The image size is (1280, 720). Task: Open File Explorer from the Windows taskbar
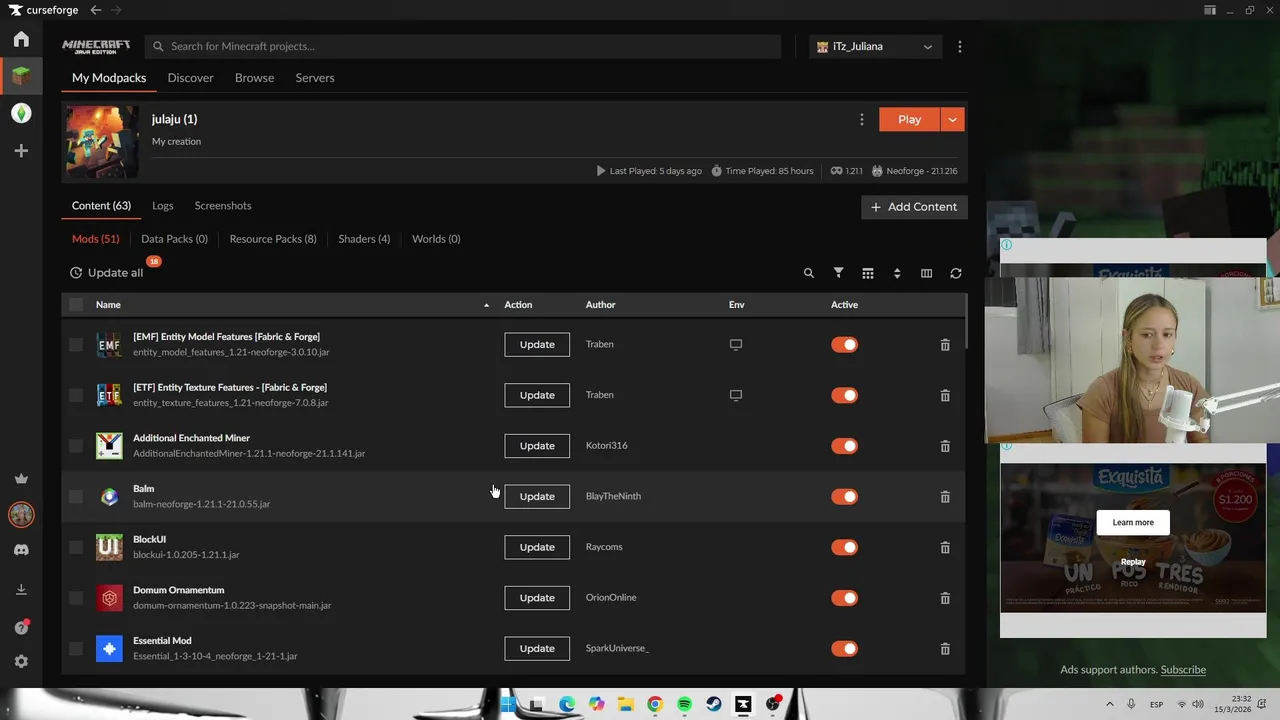click(625, 704)
